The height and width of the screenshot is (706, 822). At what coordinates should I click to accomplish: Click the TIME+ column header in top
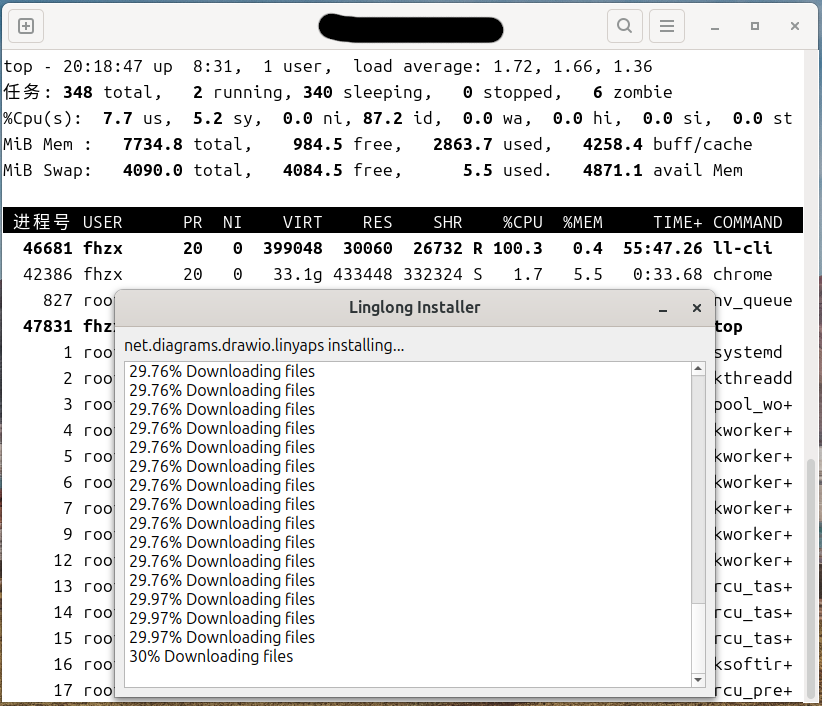677,222
